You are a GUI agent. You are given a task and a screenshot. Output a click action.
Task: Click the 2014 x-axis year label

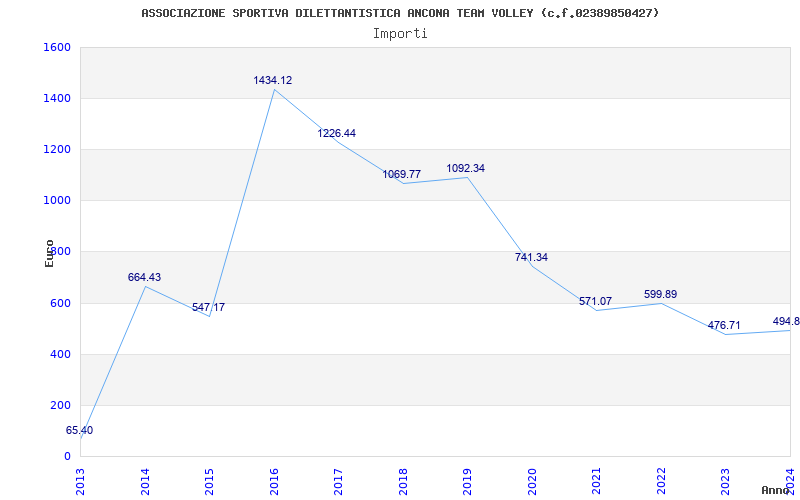[x=145, y=482]
